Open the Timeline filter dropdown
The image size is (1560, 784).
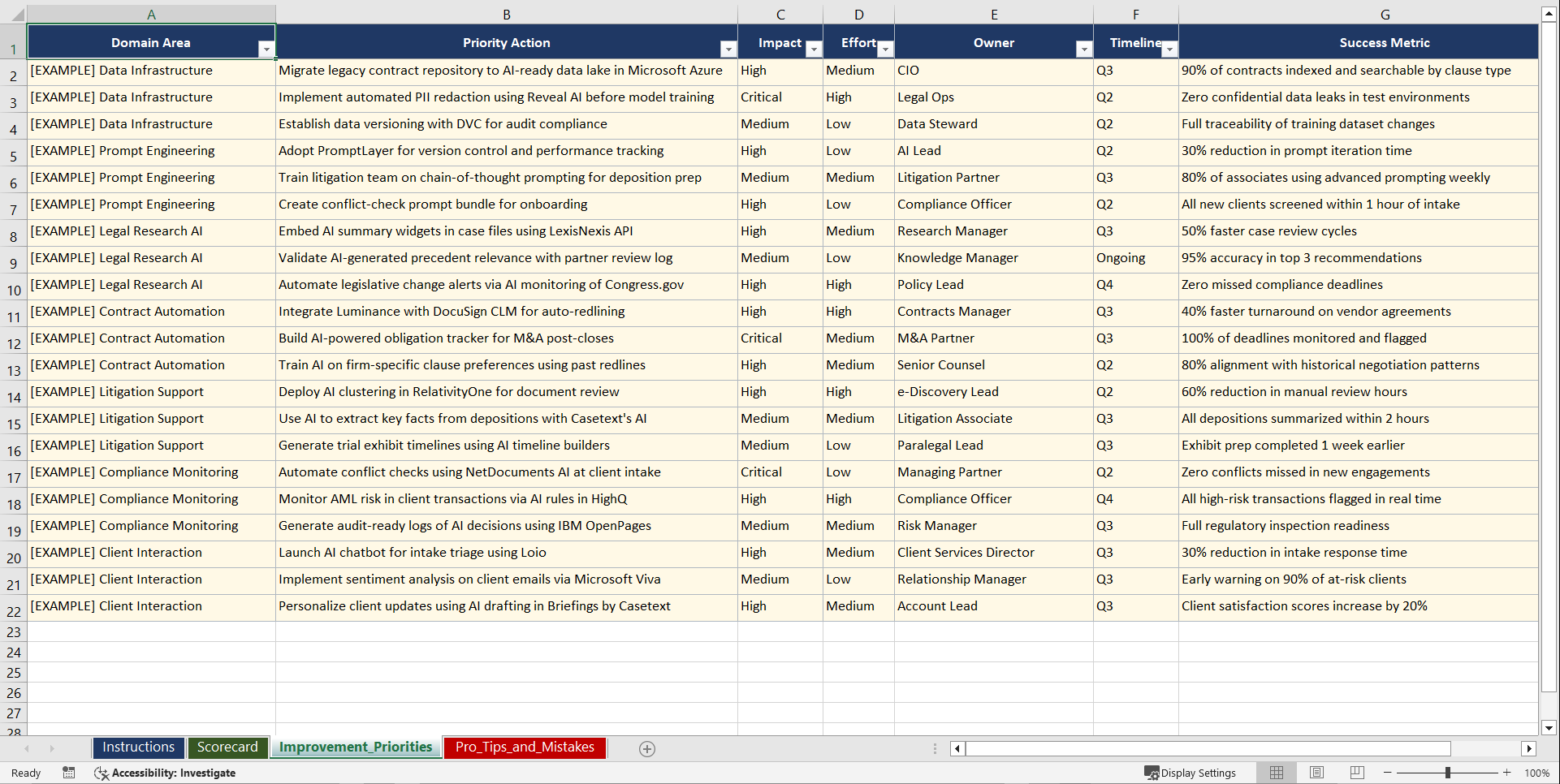point(1169,49)
